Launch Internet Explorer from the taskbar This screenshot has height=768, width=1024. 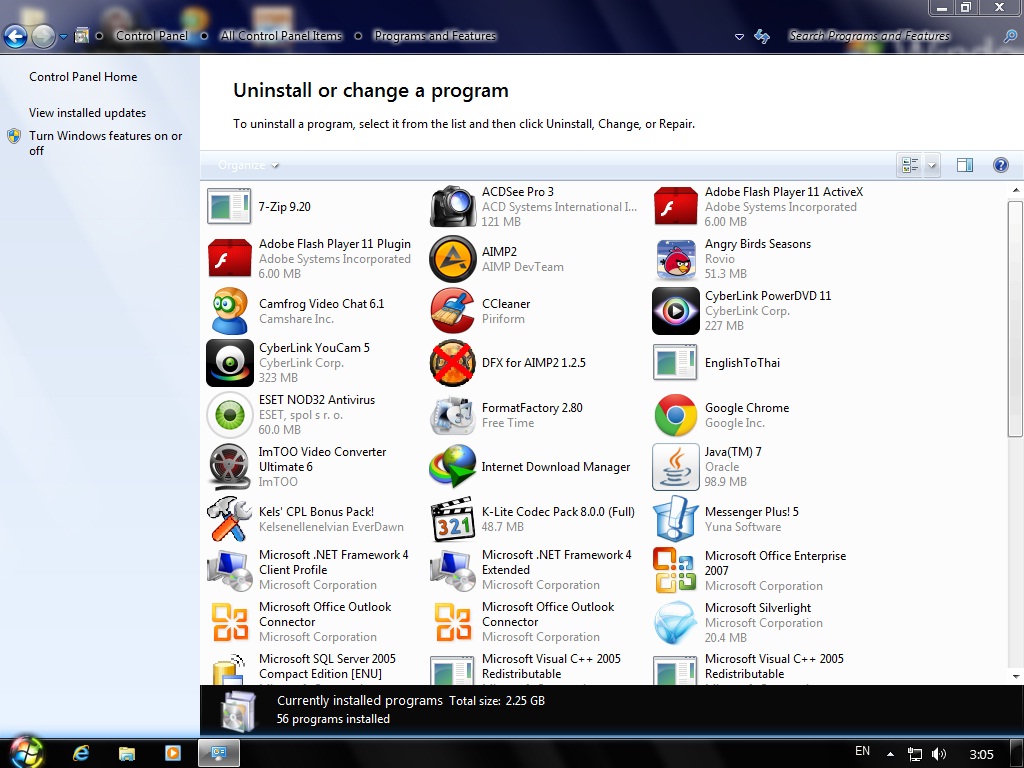point(81,754)
